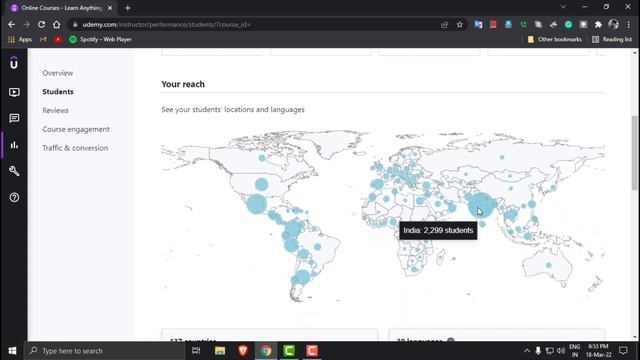Open the Brave browser from the taskbar
Image resolution: width=640 pixels, height=360 pixels.
pos(243,351)
